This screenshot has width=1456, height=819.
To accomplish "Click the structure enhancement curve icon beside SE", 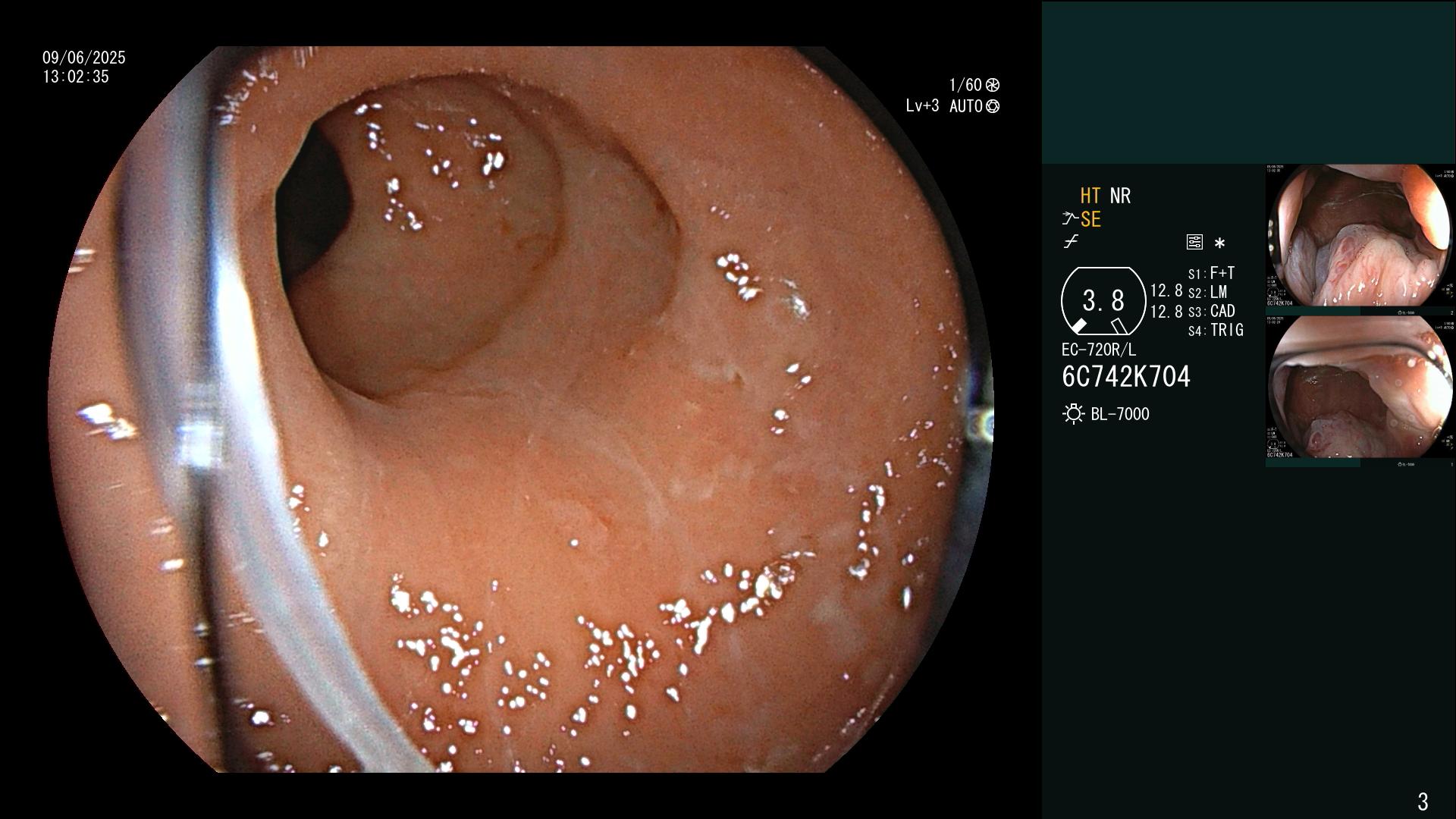I will point(1070,219).
